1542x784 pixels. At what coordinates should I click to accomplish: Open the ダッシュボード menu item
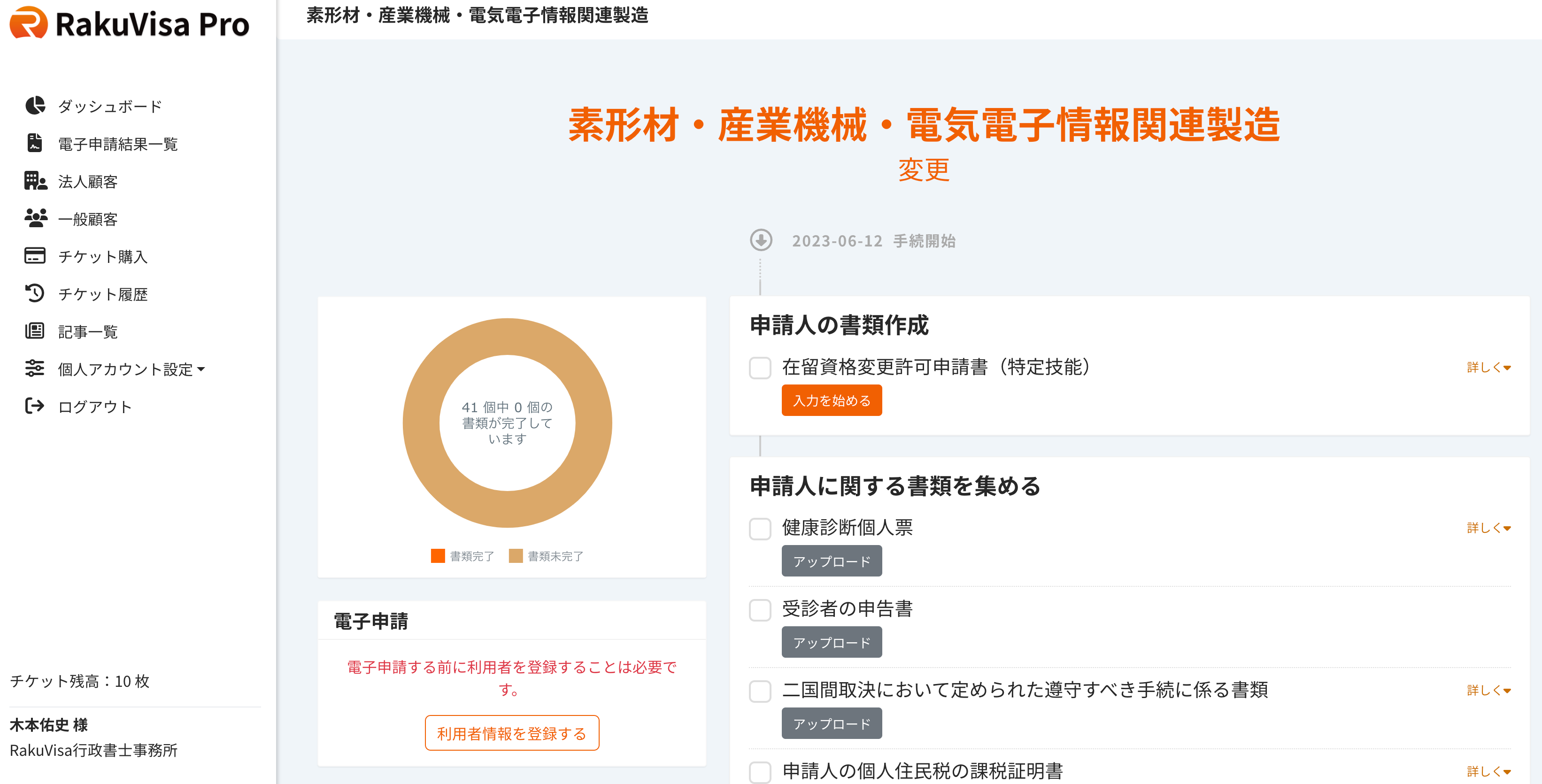[109, 107]
